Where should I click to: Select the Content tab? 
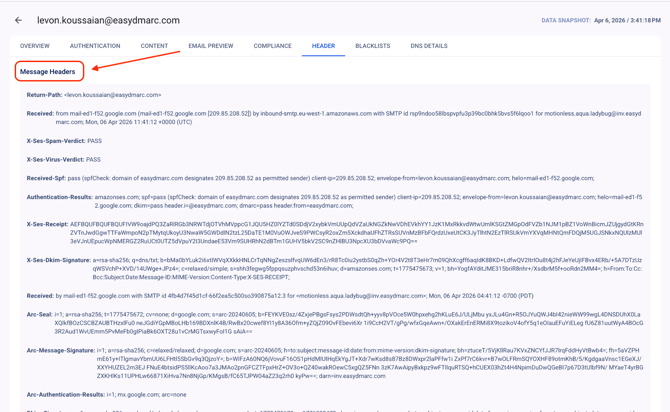(x=154, y=46)
